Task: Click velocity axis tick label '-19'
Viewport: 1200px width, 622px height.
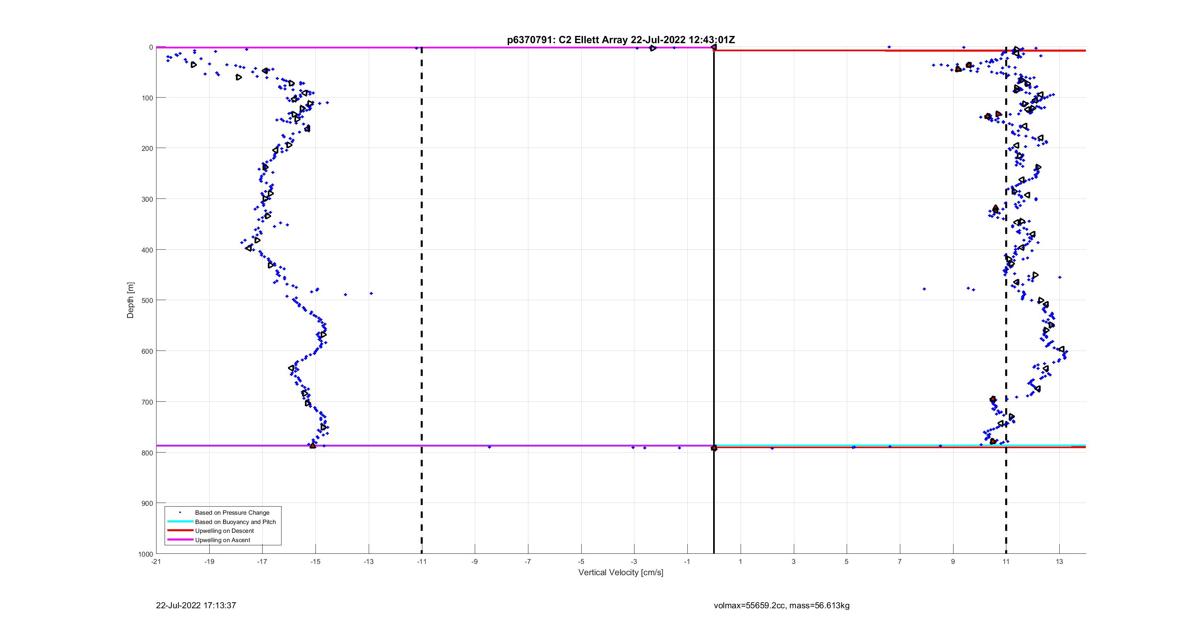Action: (209, 562)
